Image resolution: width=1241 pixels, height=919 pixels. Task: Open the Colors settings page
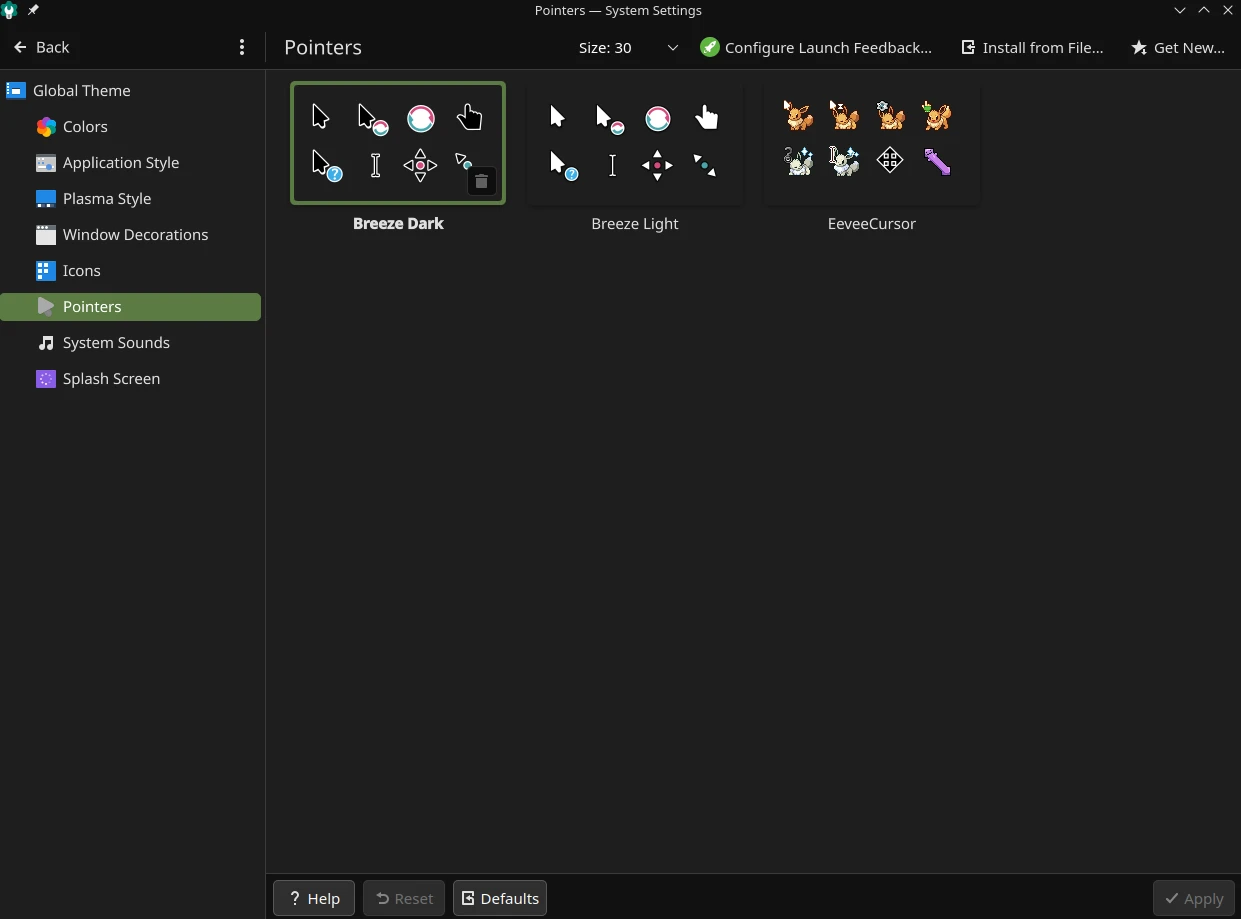[x=131, y=127]
